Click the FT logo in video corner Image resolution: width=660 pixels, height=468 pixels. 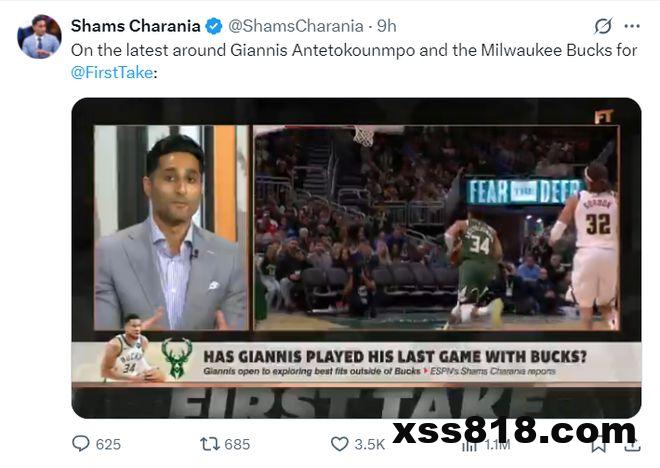(604, 116)
